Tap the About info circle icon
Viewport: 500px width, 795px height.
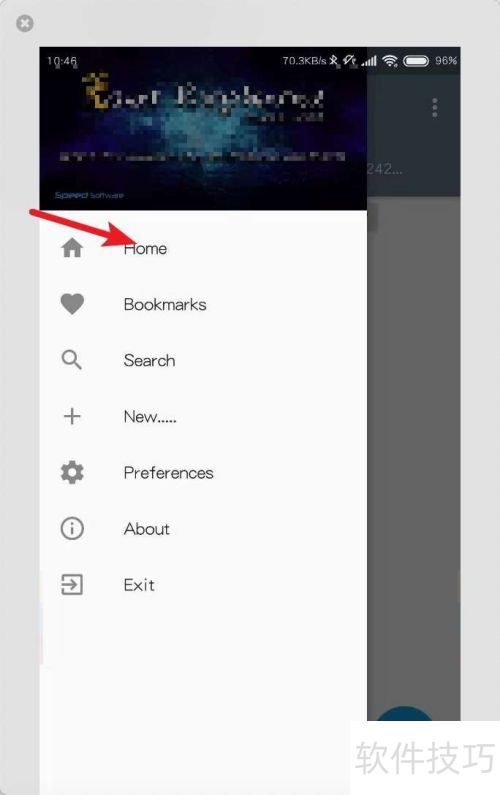pyautogui.click(x=72, y=528)
